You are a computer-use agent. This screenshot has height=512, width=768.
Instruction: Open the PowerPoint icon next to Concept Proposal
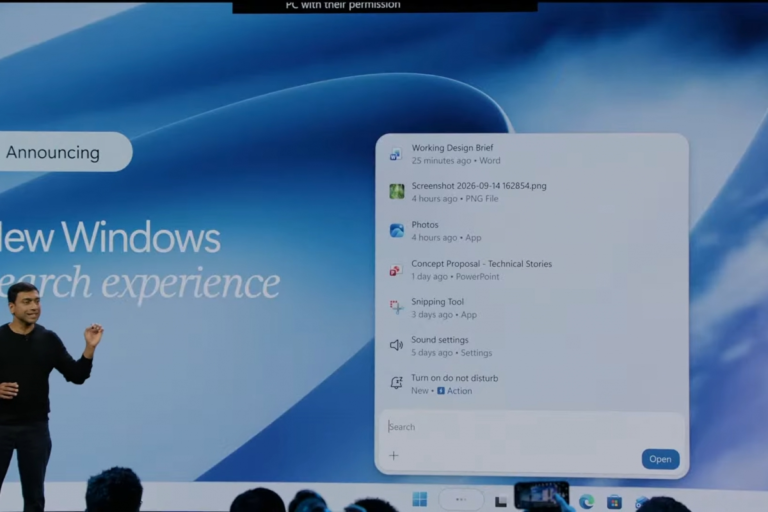coord(395,270)
